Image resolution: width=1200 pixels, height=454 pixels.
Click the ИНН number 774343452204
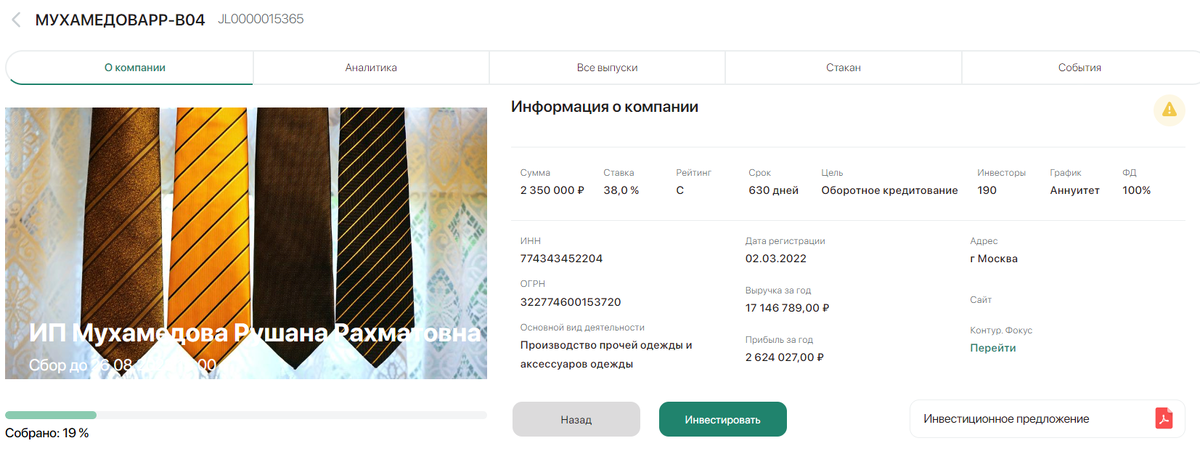tap(562, 259)
